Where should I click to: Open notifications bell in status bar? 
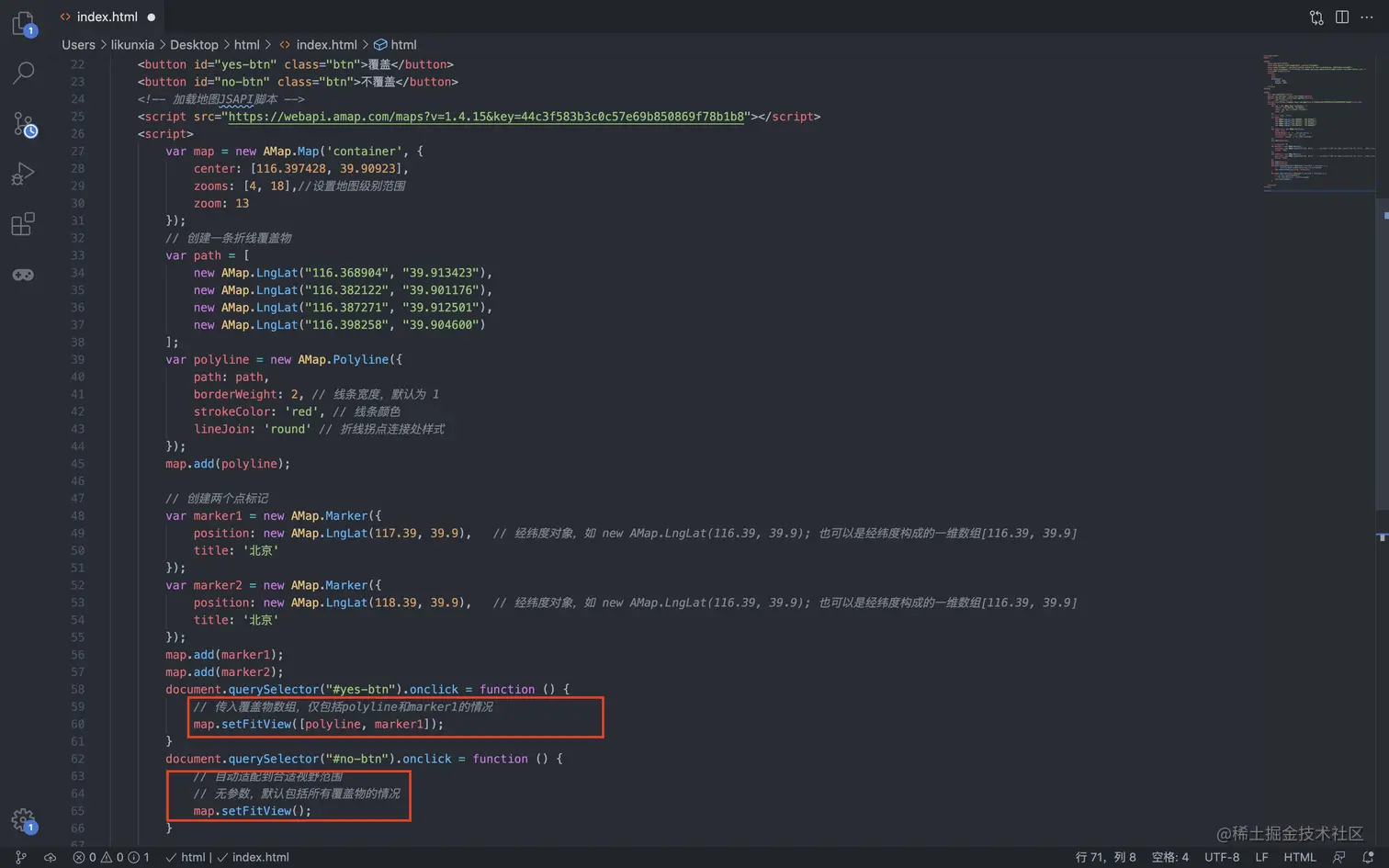[1368, 857]
